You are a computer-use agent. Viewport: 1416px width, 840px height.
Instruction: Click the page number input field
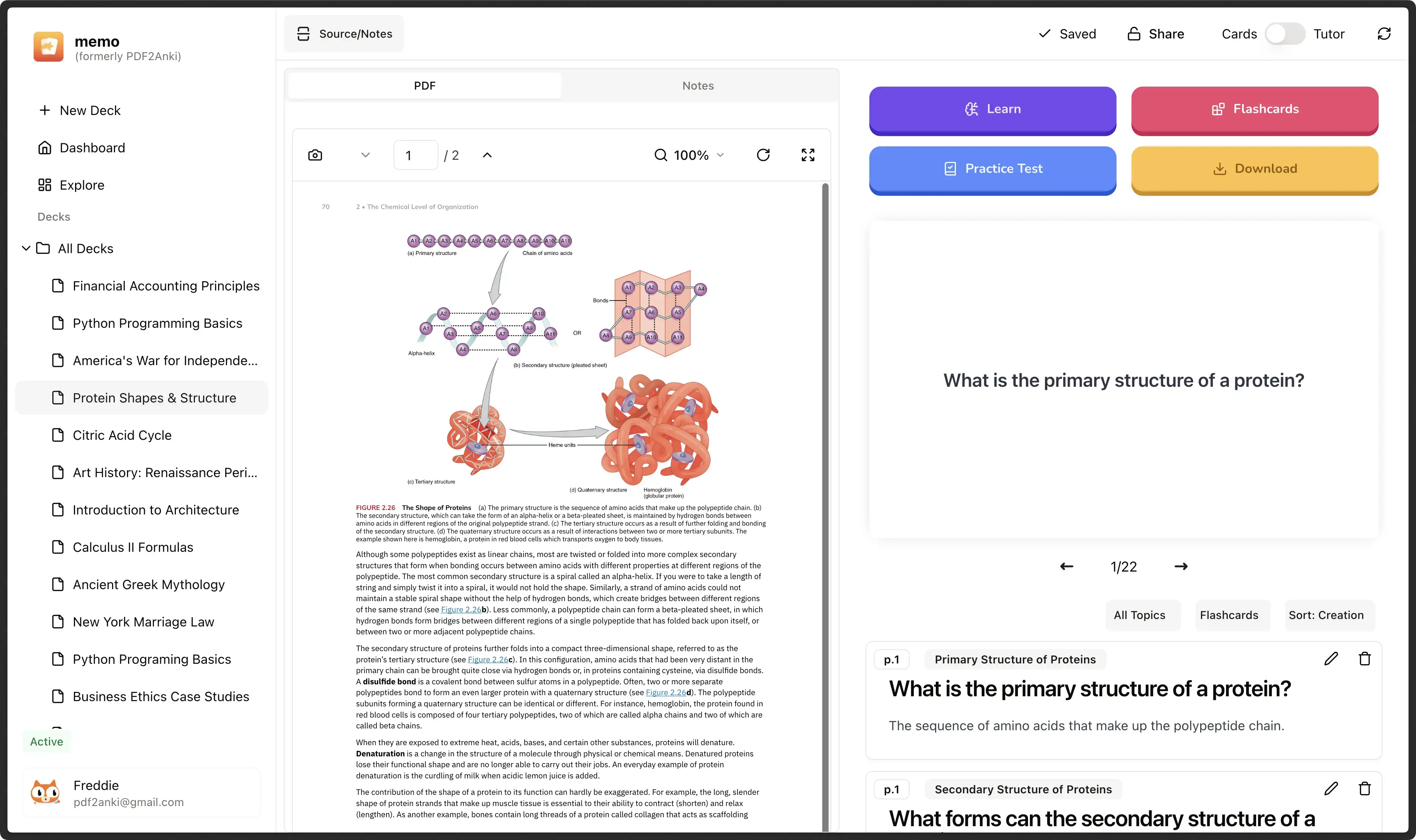416,155
